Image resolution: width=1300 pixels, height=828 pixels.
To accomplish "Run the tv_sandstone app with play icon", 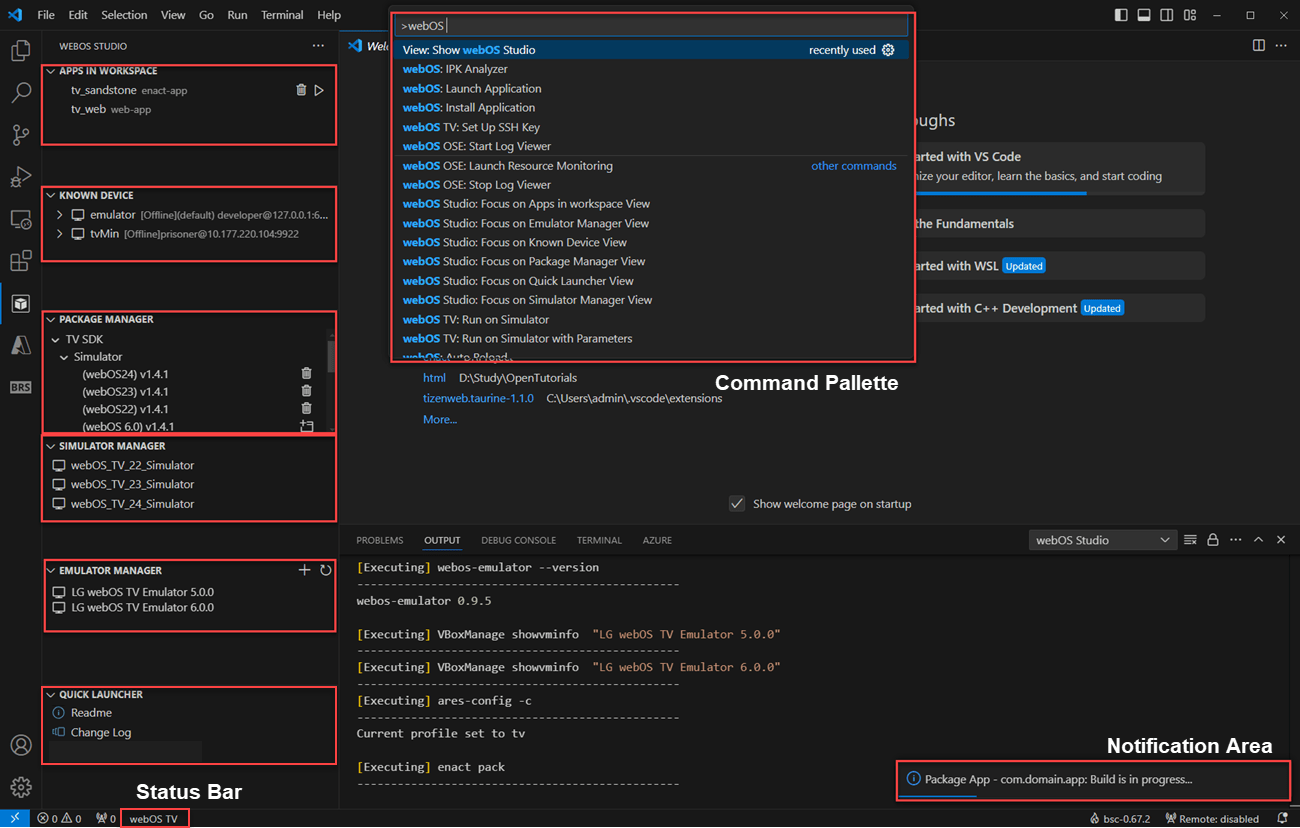I will pyautogui.click(x=319, y=90).
